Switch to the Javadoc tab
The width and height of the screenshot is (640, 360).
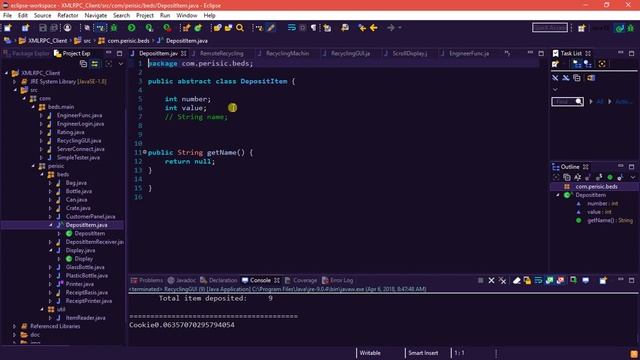[182, 280]
